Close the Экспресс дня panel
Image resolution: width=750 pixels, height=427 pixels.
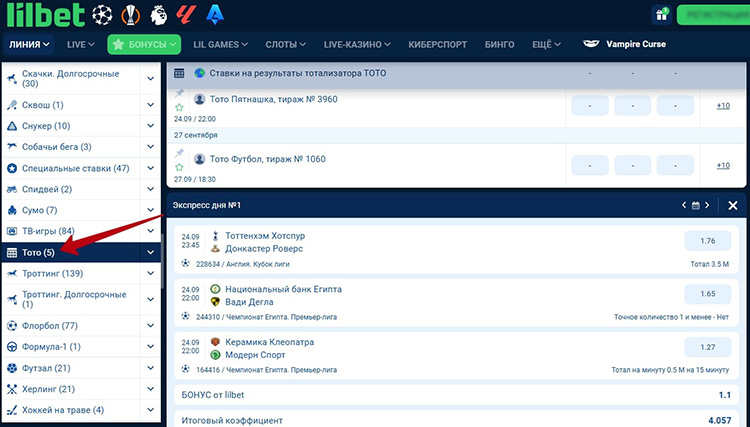[x=733, y=205]
